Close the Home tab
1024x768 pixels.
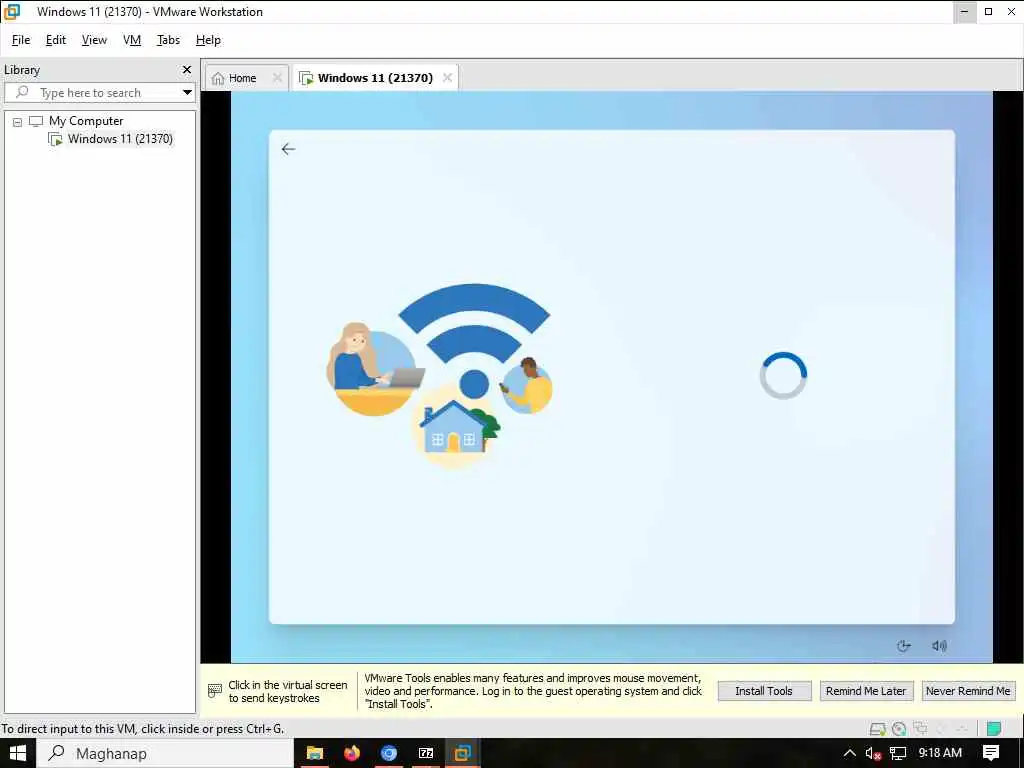[277, 78]
